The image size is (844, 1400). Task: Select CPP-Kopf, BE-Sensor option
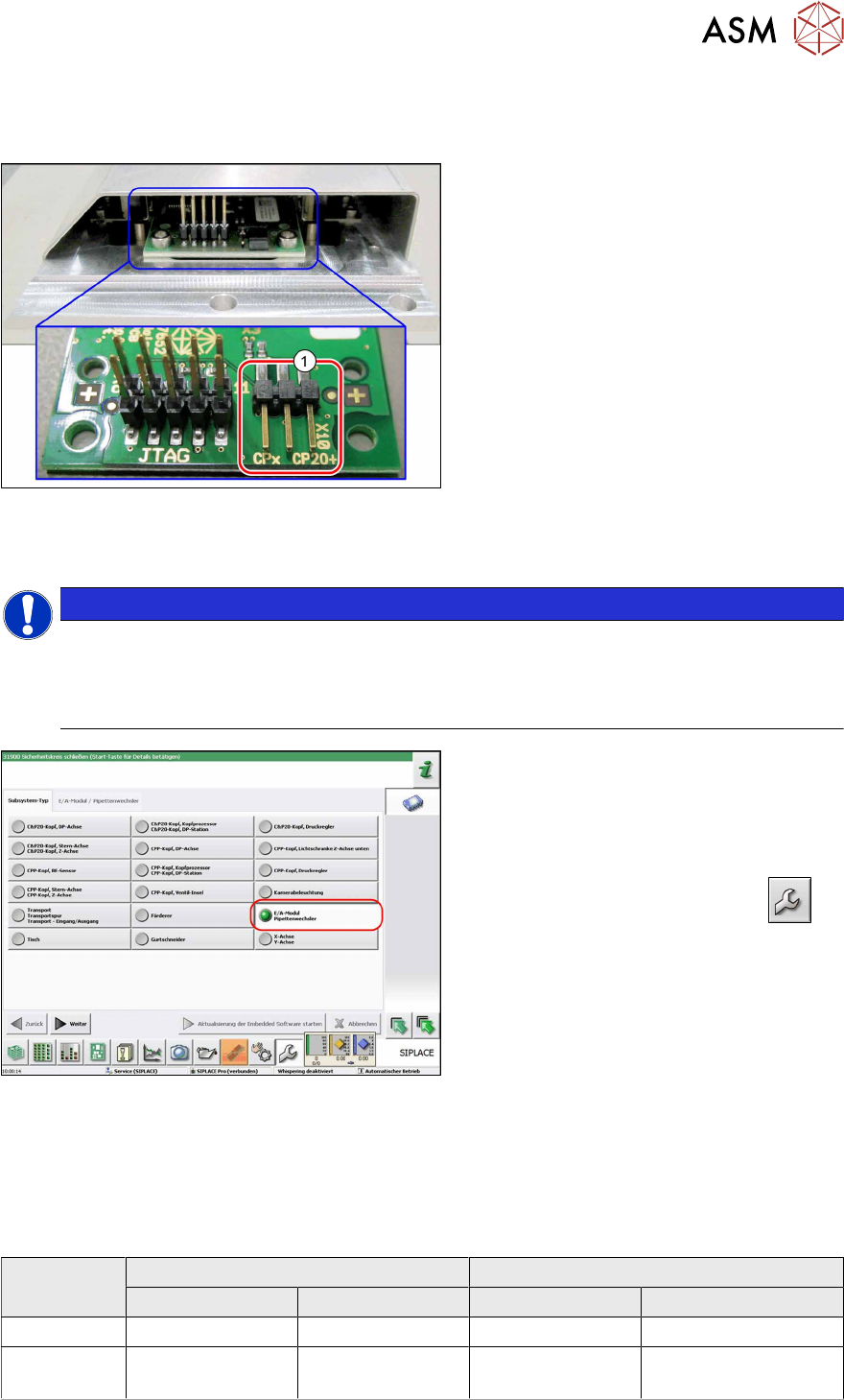[x=69, y=870]
